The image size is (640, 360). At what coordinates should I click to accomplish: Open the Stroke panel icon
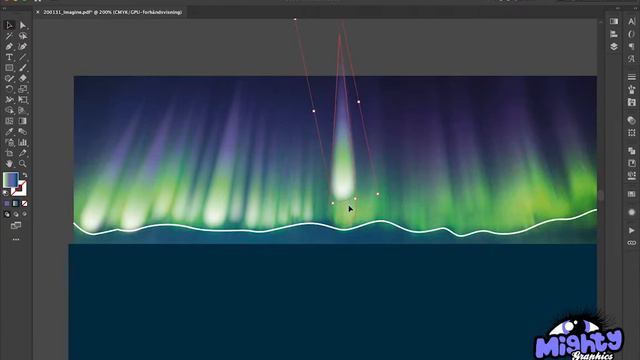pos(631,77)
